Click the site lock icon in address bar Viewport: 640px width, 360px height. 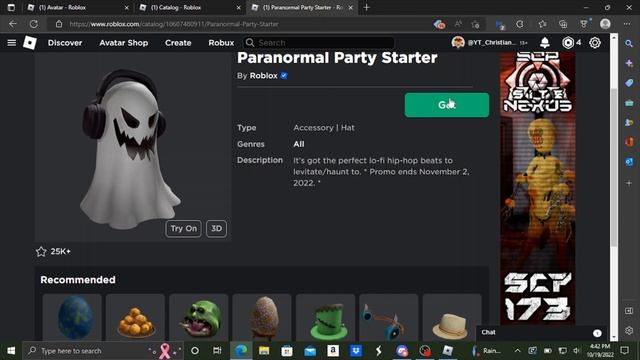[59, 24]
